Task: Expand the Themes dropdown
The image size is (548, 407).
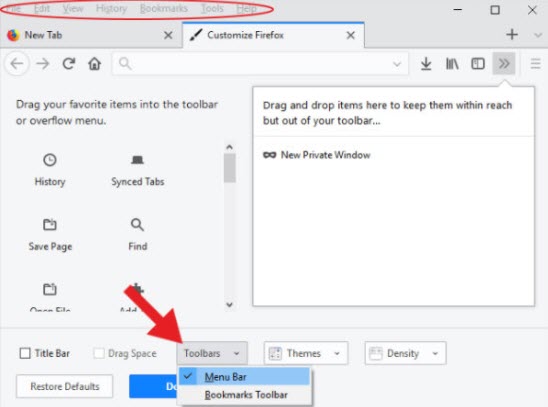Action: pyautogui.click(x=306, y=353)
